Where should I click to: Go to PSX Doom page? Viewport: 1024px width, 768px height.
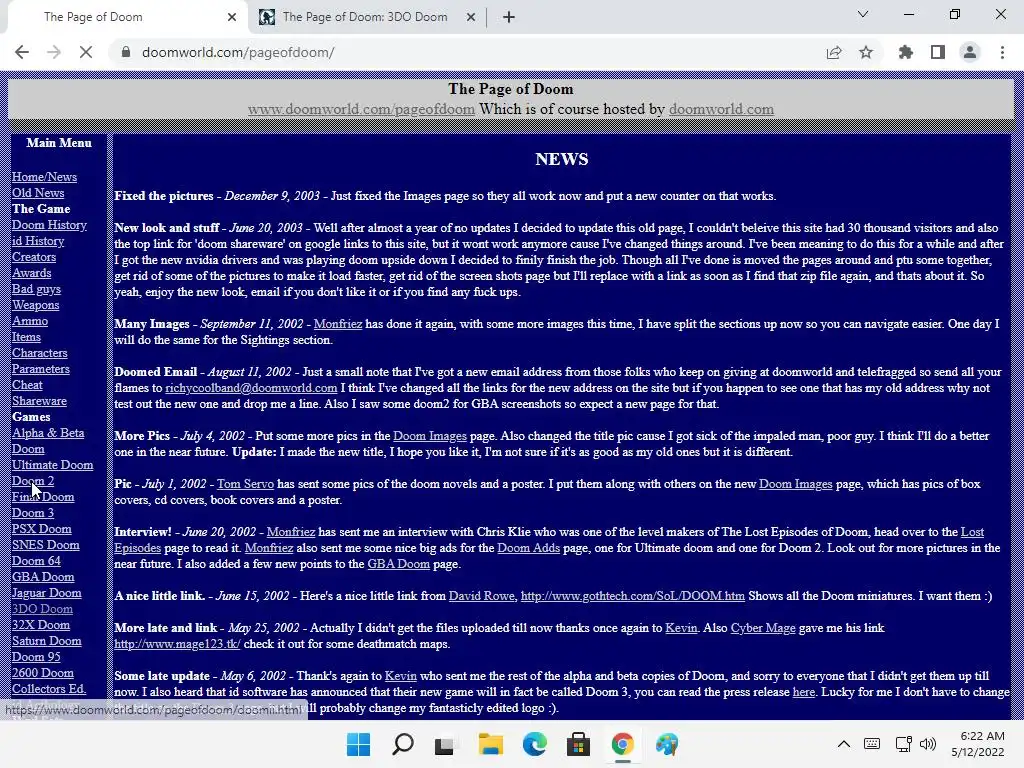pos(42,529)
